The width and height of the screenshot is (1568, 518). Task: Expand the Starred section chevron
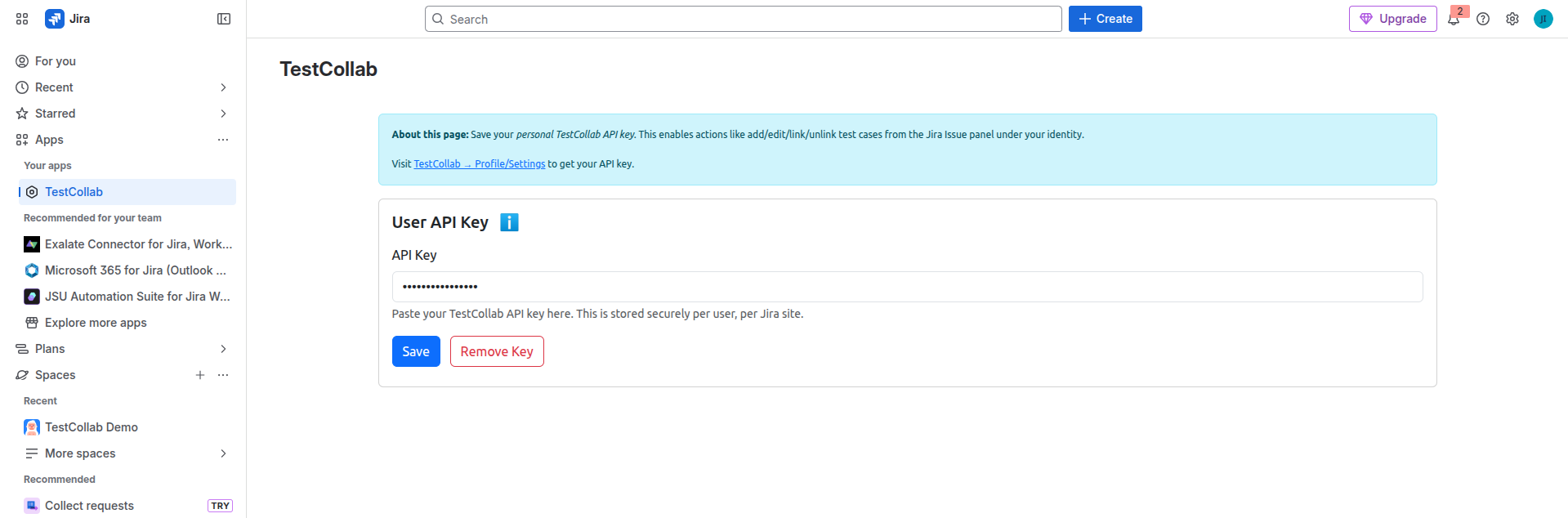coord(223,114)
